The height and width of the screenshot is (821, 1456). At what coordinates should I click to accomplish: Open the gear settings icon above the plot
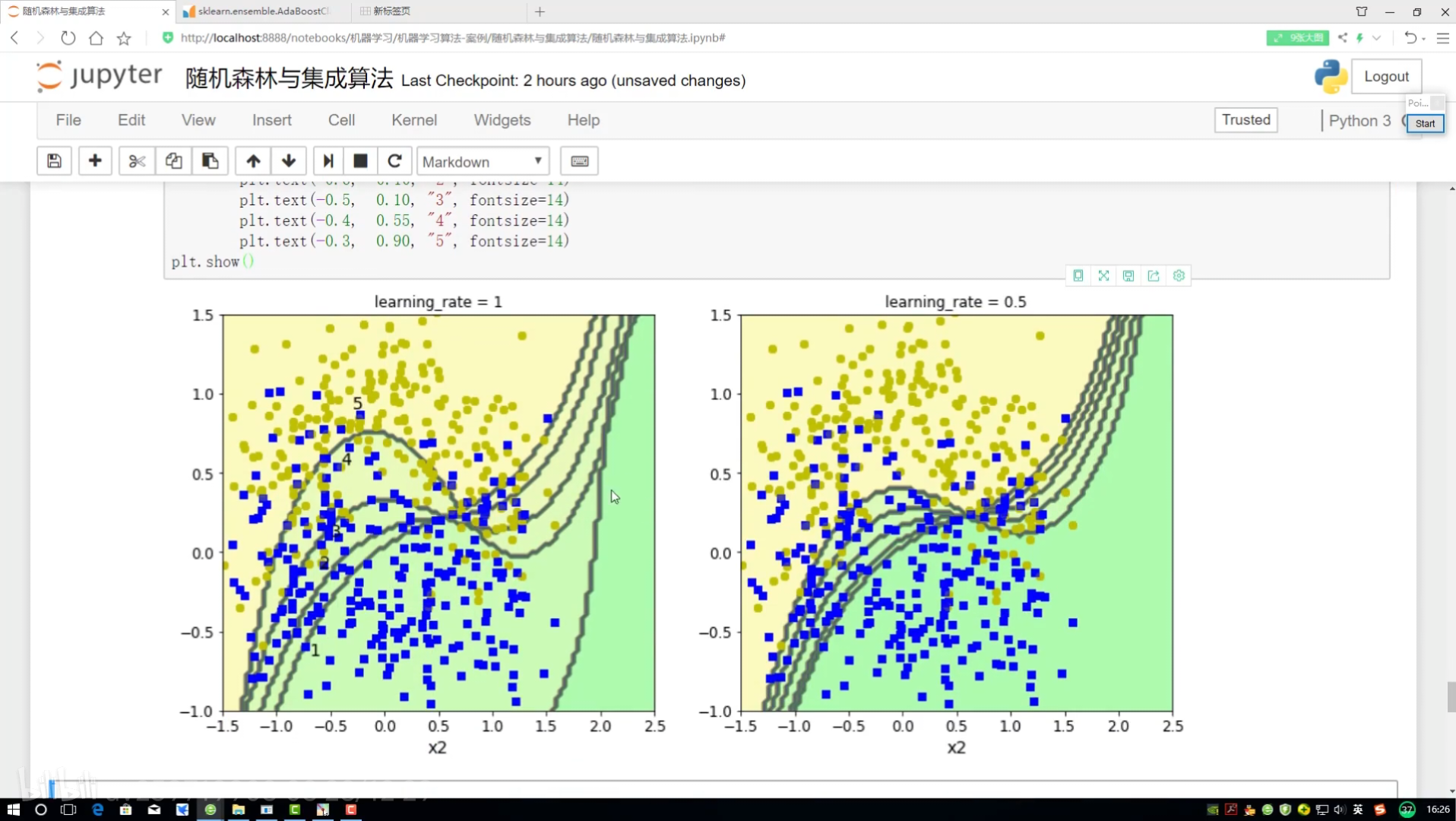1179,276
